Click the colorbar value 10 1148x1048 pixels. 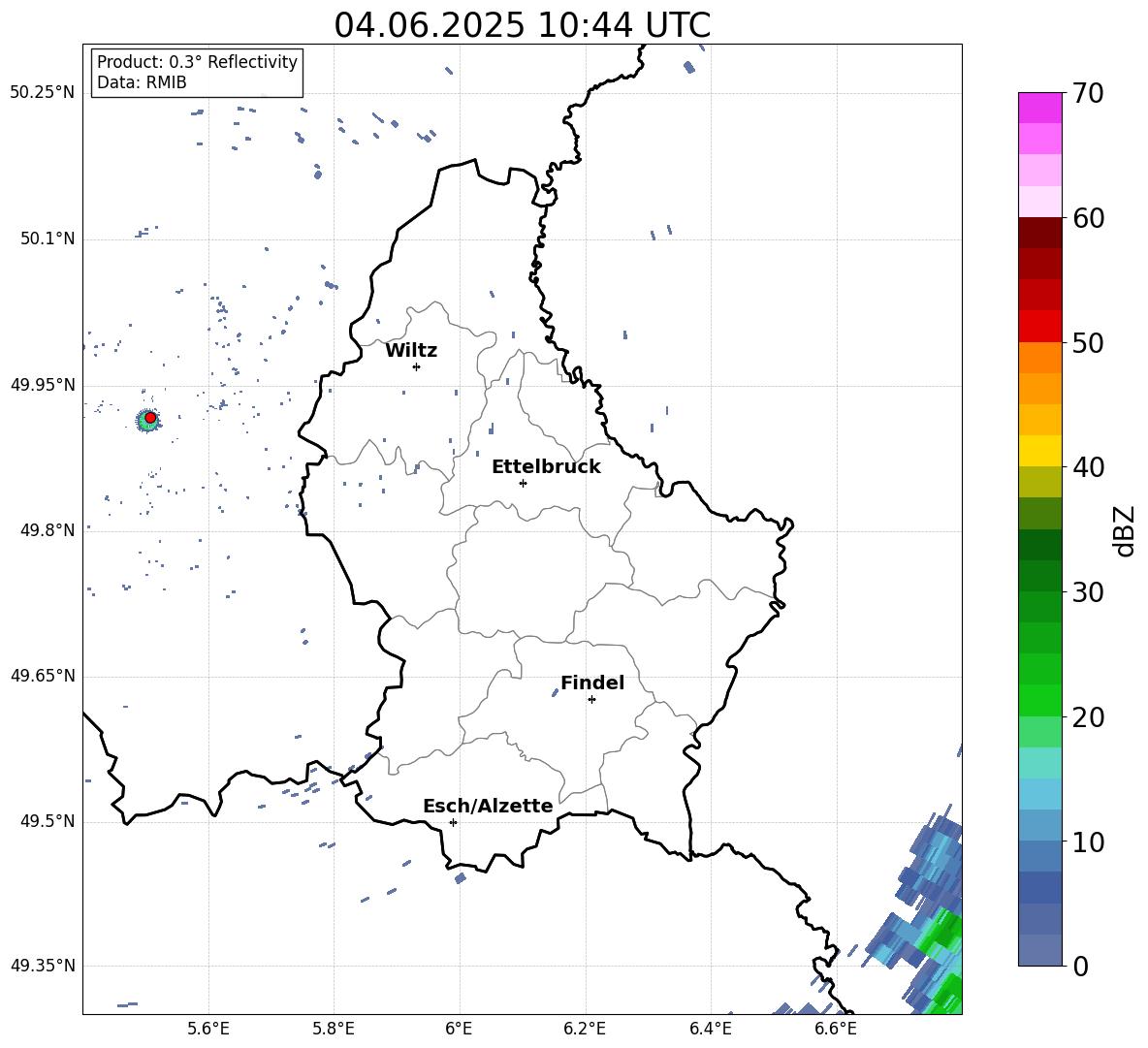pos(1088,842)
